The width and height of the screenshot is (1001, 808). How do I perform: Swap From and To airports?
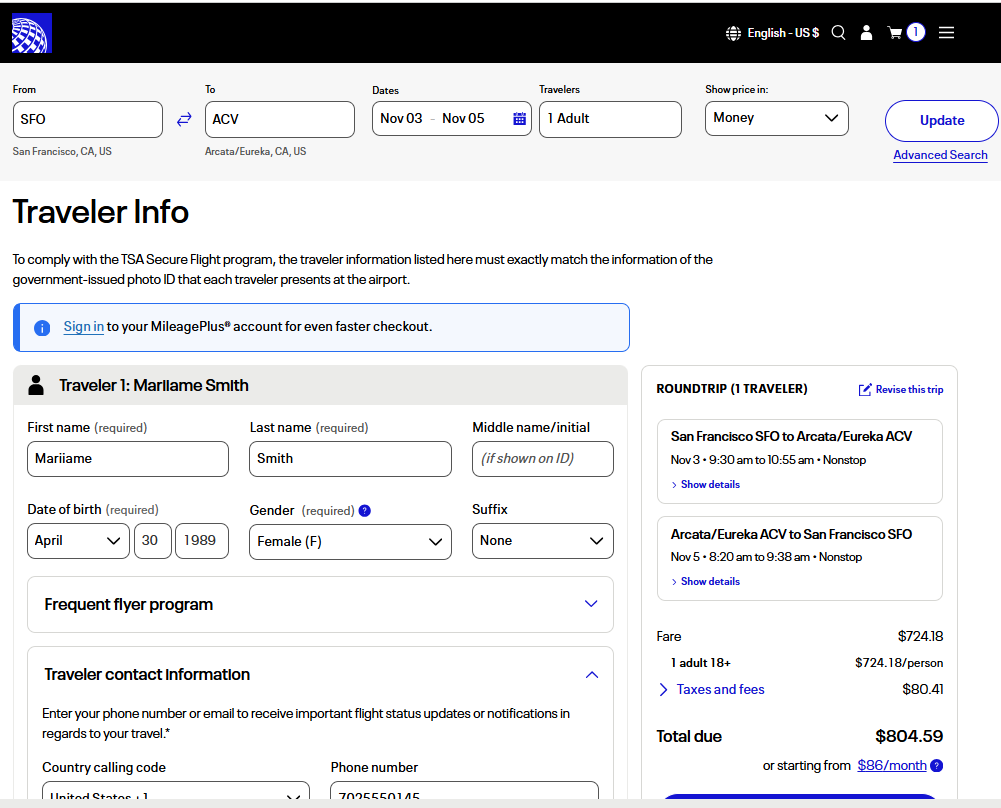(x=184, y=119)
